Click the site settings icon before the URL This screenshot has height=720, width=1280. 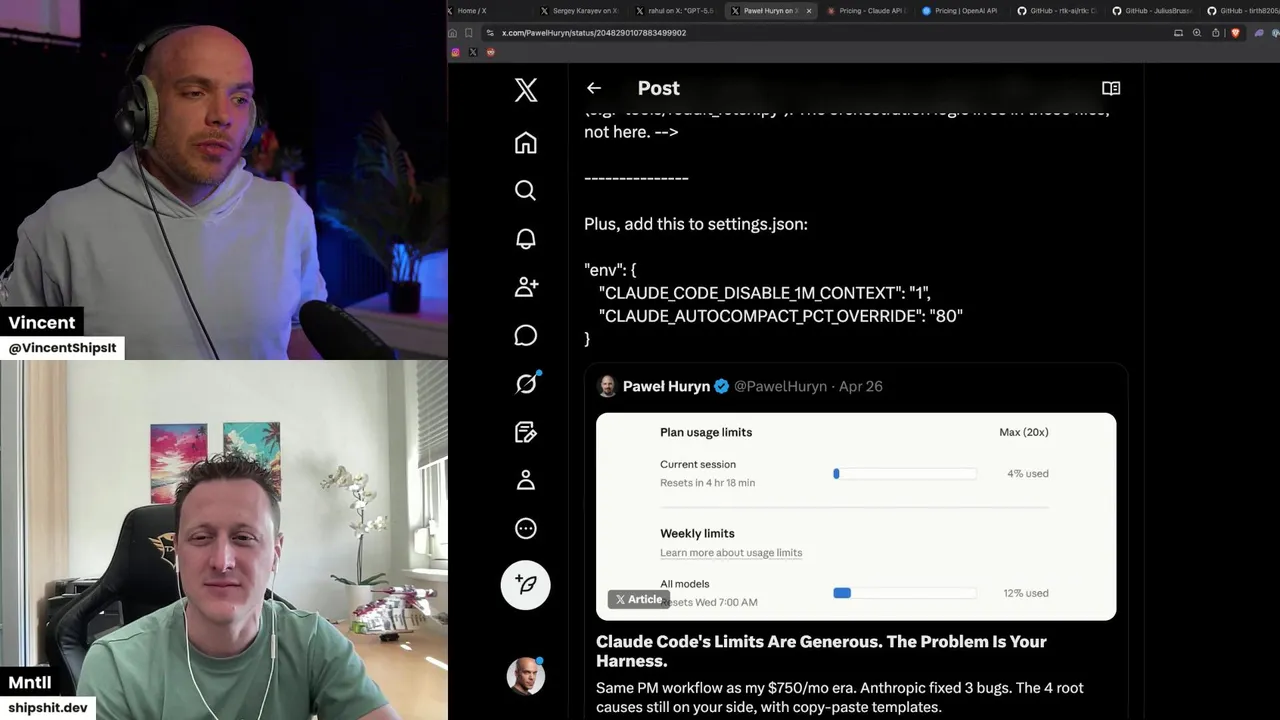coord(489,33)
